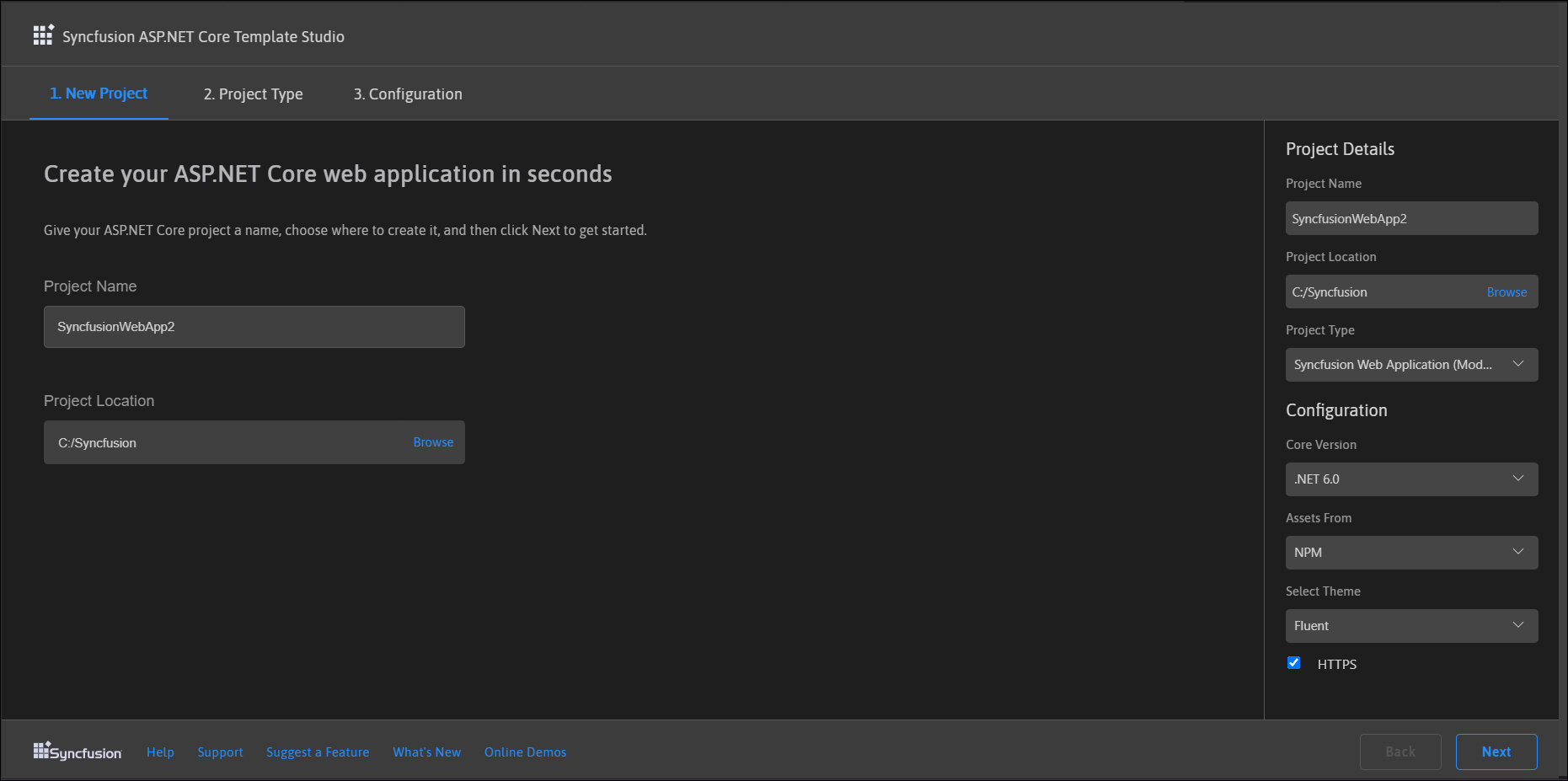This screenshot has height=781, width=1568.
Task: Open the Support link
Action: point(220,752)
